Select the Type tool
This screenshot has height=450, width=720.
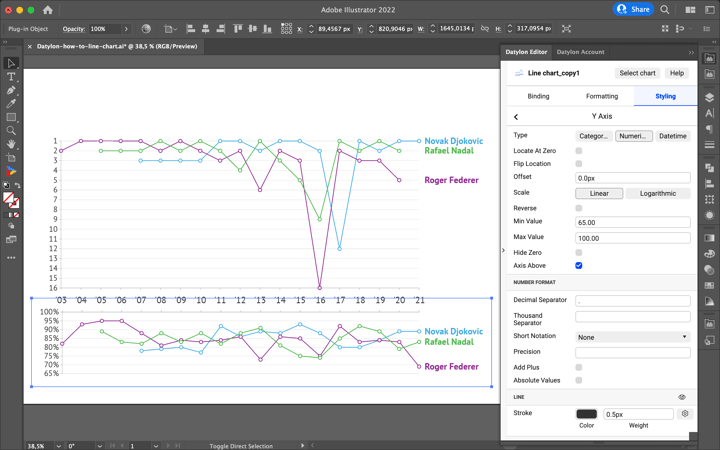coord(11,77)
